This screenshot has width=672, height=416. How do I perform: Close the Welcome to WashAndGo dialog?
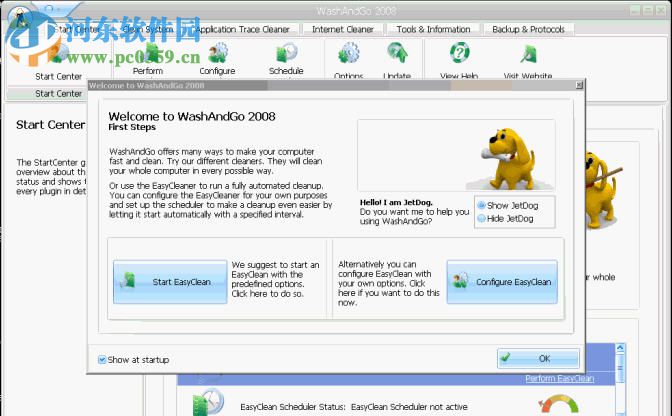pyautogui.click(x=579, y=85)
